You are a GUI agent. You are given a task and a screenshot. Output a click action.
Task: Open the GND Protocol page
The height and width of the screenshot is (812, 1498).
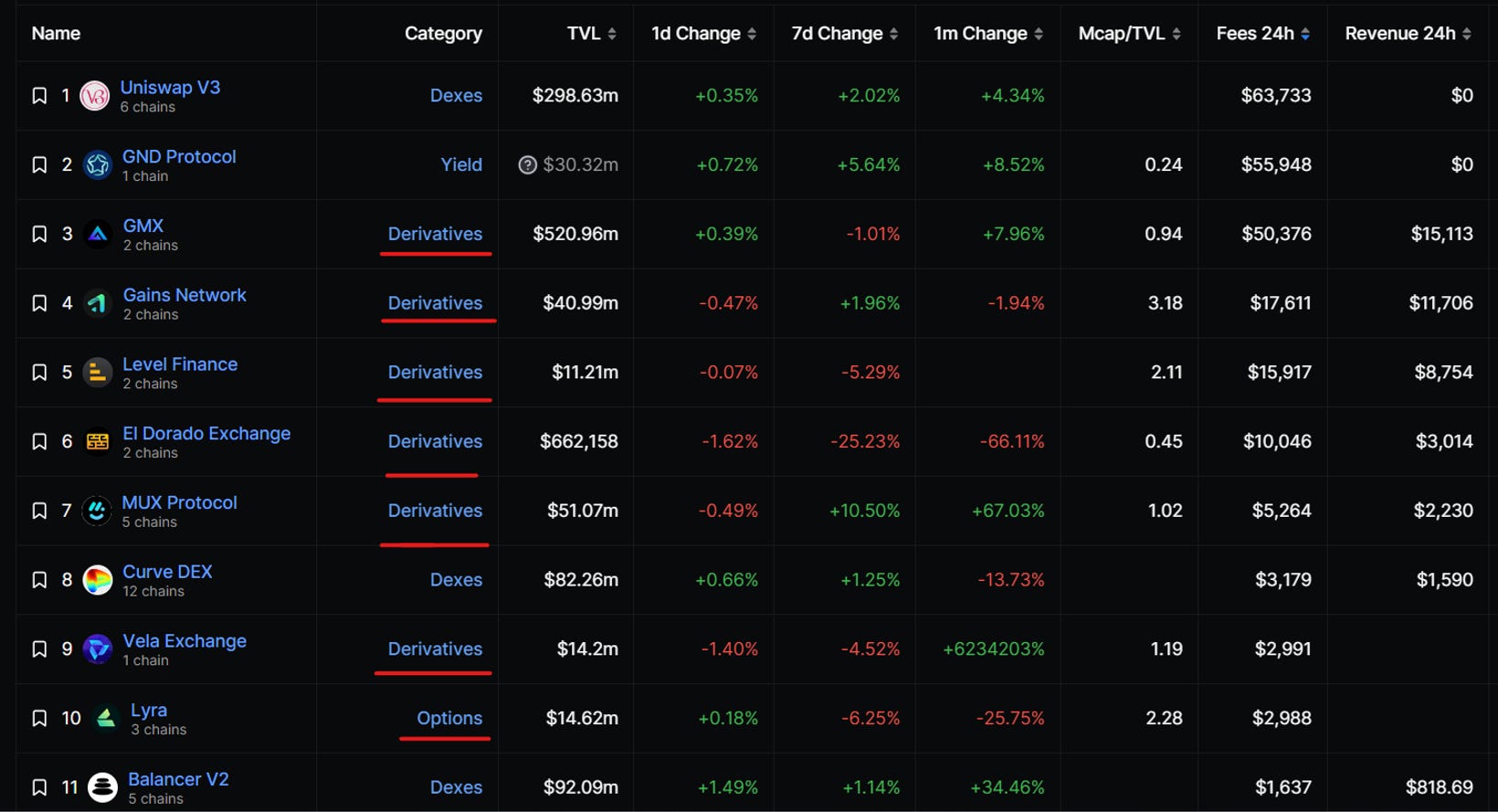coord(179,157)
